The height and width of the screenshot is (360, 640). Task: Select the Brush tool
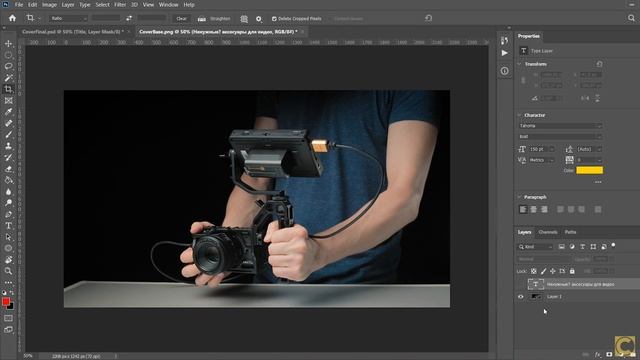(8, 134)
